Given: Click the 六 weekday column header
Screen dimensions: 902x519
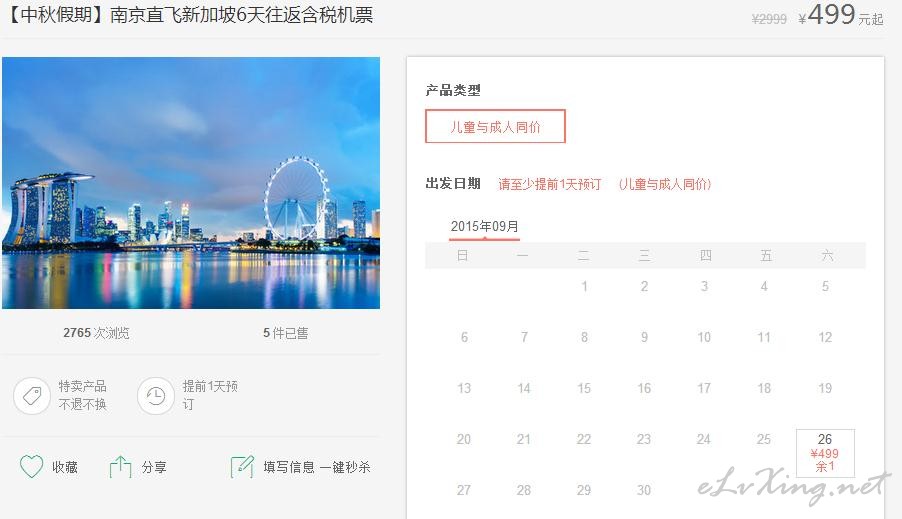Looking at the screenshot, I should pyautogui.click(x=827, y=255).
